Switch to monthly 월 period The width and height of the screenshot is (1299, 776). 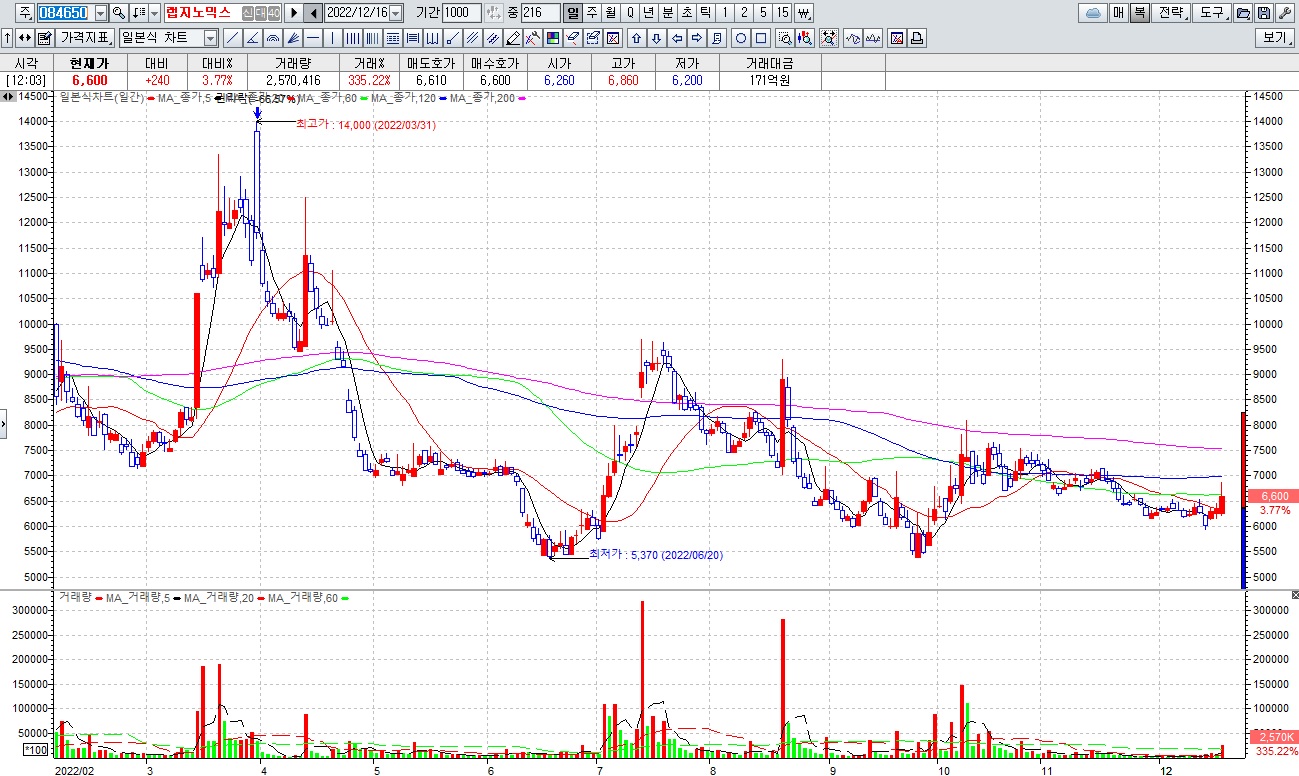click(610, 13)
